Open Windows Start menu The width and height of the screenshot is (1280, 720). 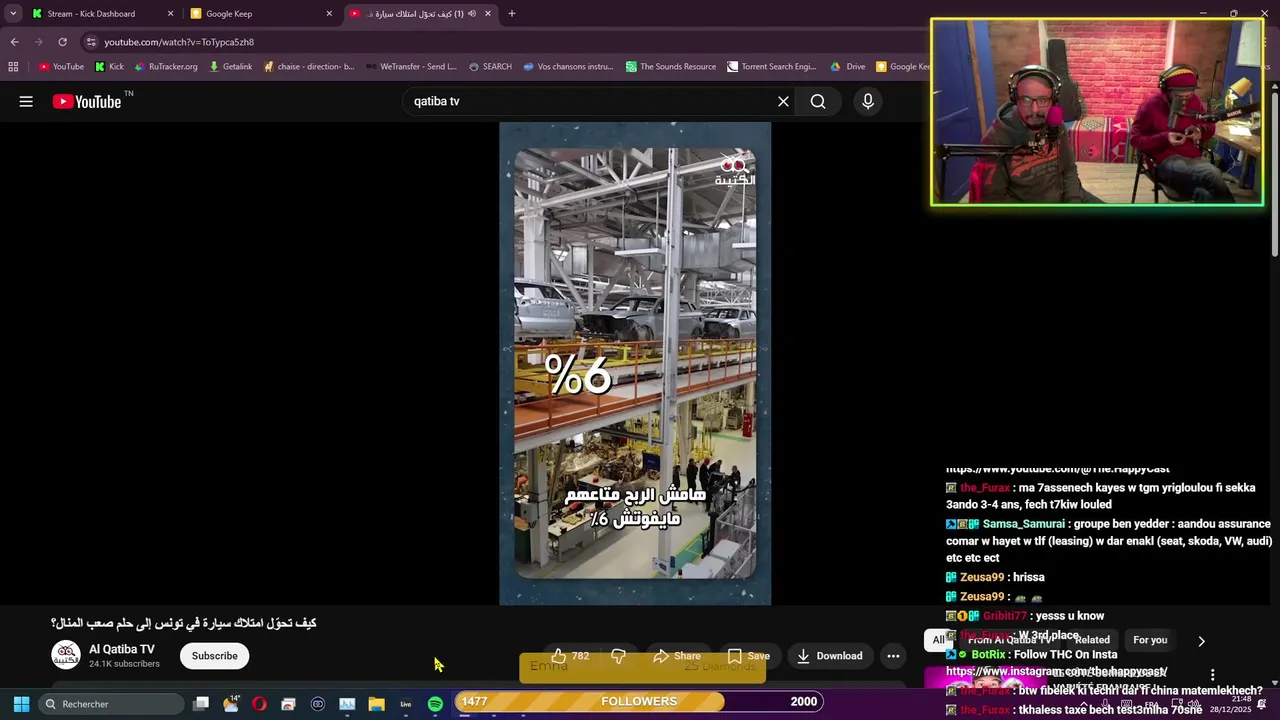21,704
